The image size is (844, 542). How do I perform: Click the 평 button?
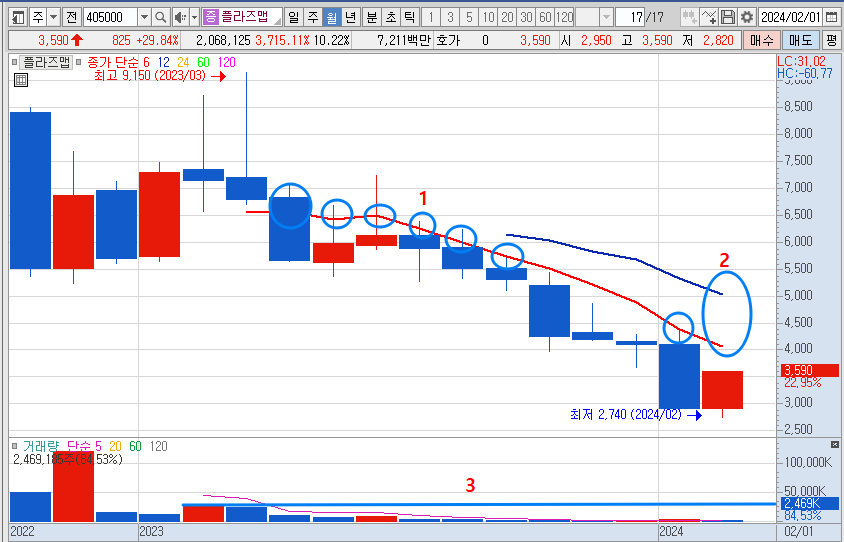point(832,40)
